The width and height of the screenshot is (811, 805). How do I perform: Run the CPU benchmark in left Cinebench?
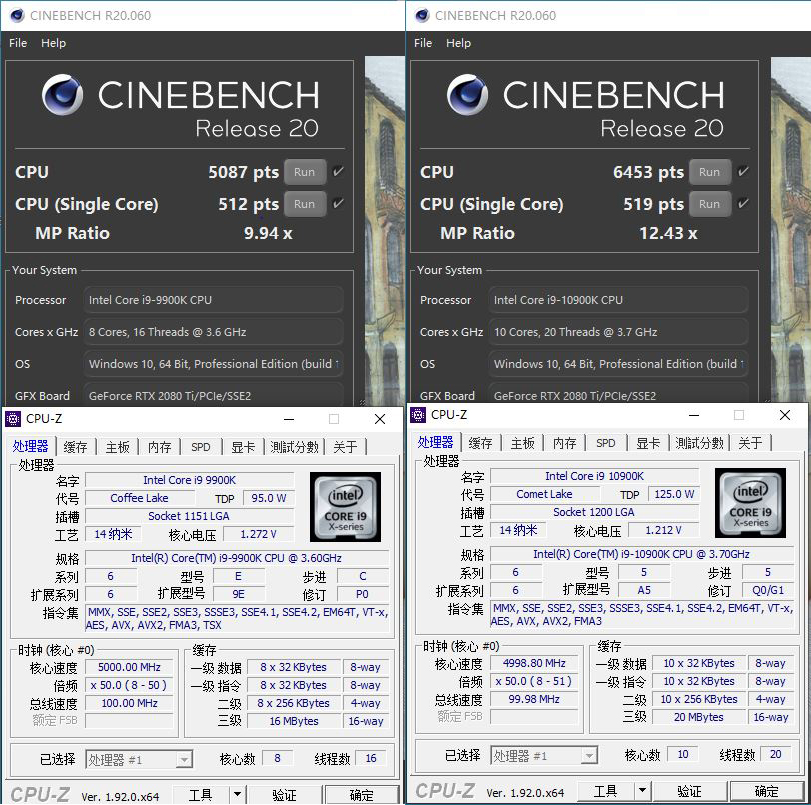(x=305, y=172)
